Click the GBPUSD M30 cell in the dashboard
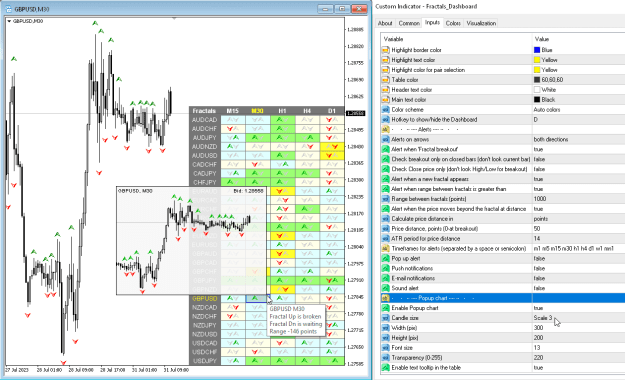Image resolution: width=625 pixels, height=380 pixels. point(257,298)
